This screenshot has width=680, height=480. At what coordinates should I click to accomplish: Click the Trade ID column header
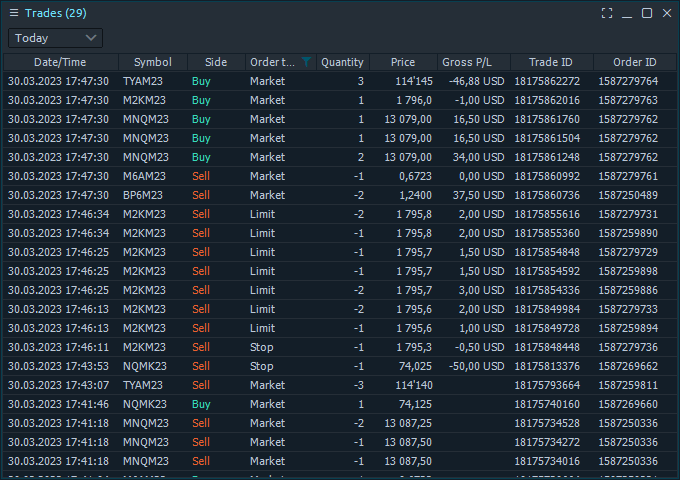tap(551, 62)
